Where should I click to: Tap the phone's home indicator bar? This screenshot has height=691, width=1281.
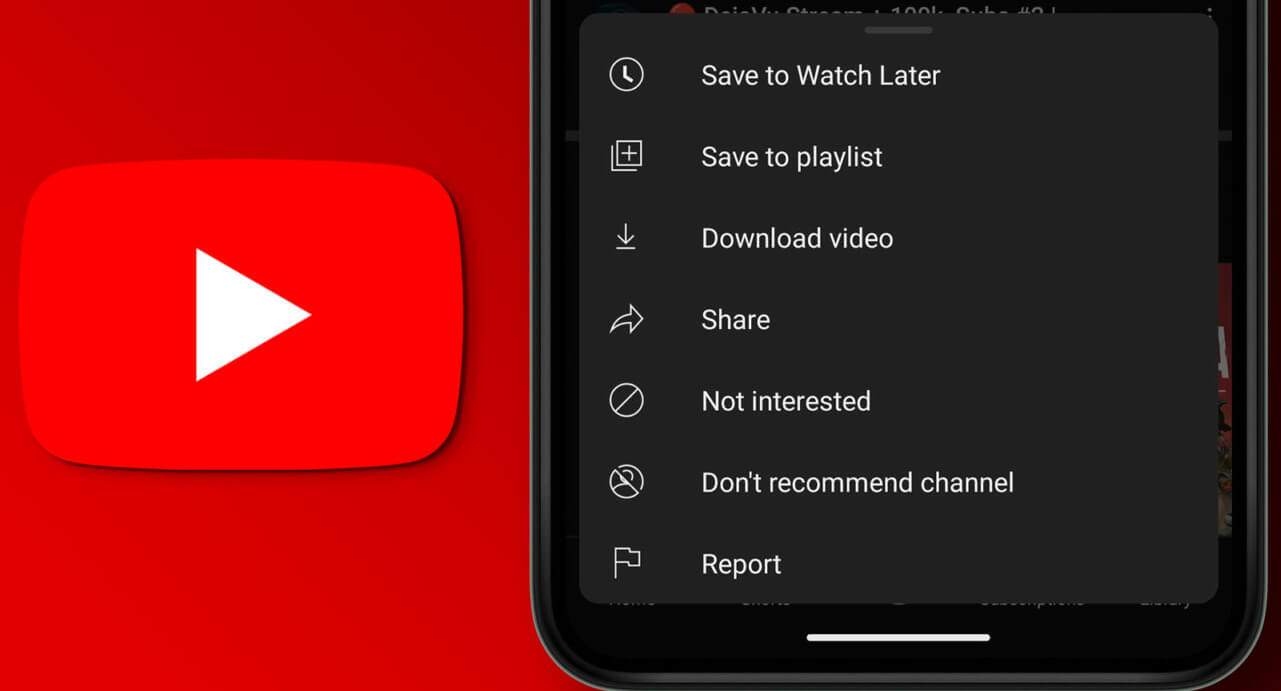click(898, 637)
